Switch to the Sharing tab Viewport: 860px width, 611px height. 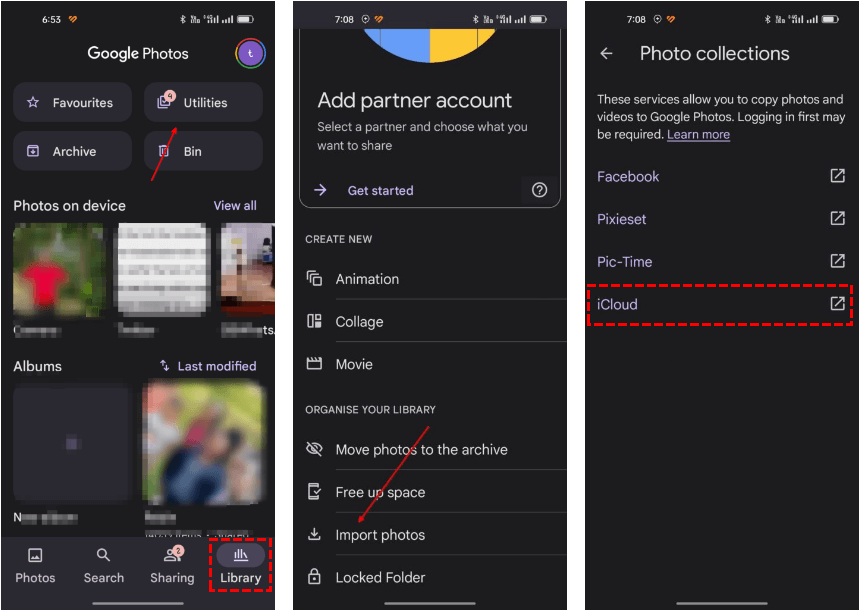(172, 565)
